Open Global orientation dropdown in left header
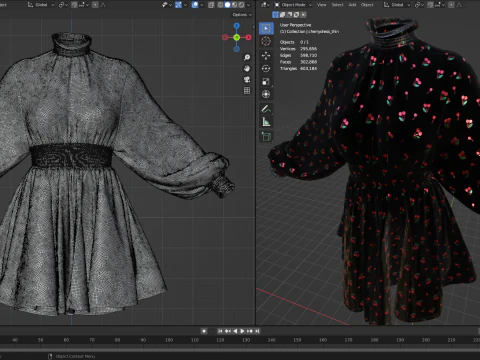Viewport: 480px width, 360px height. point(41,5)
